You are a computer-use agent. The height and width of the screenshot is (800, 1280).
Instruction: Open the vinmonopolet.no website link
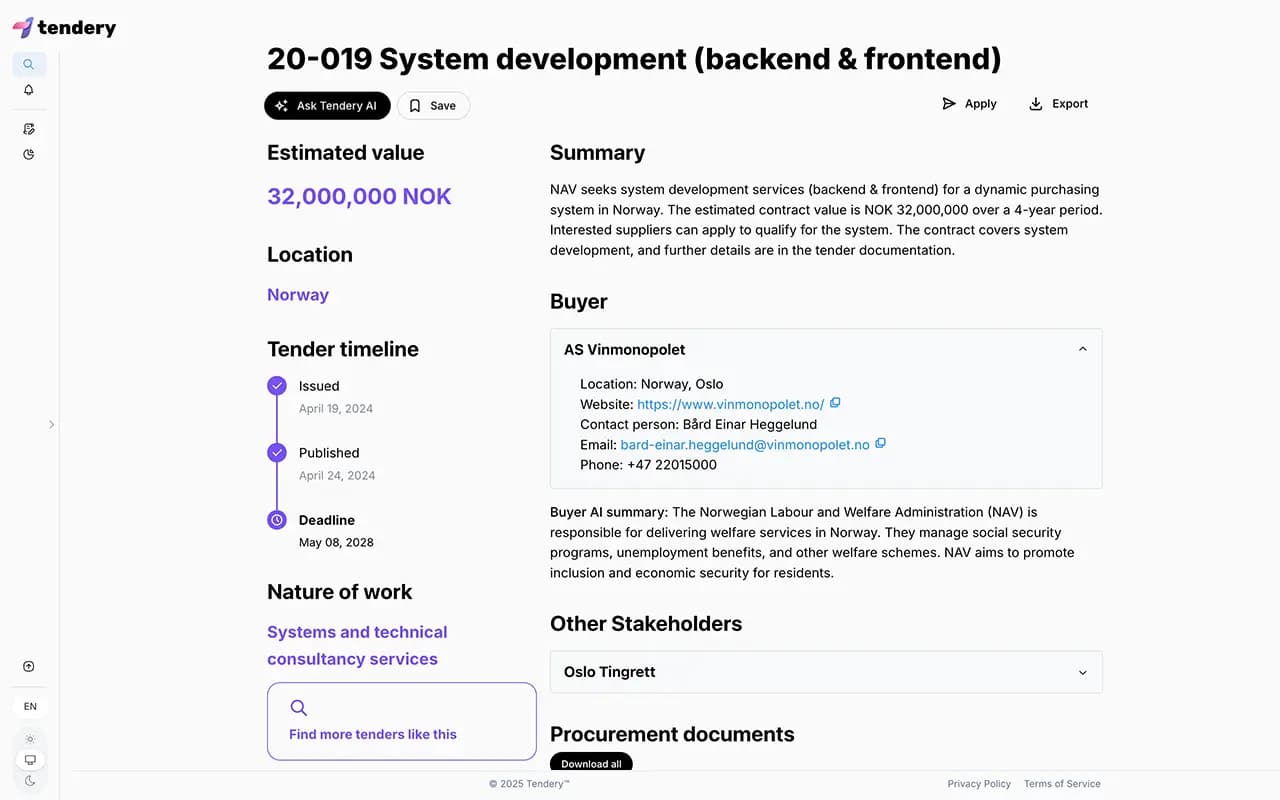(x=730, y=404)
